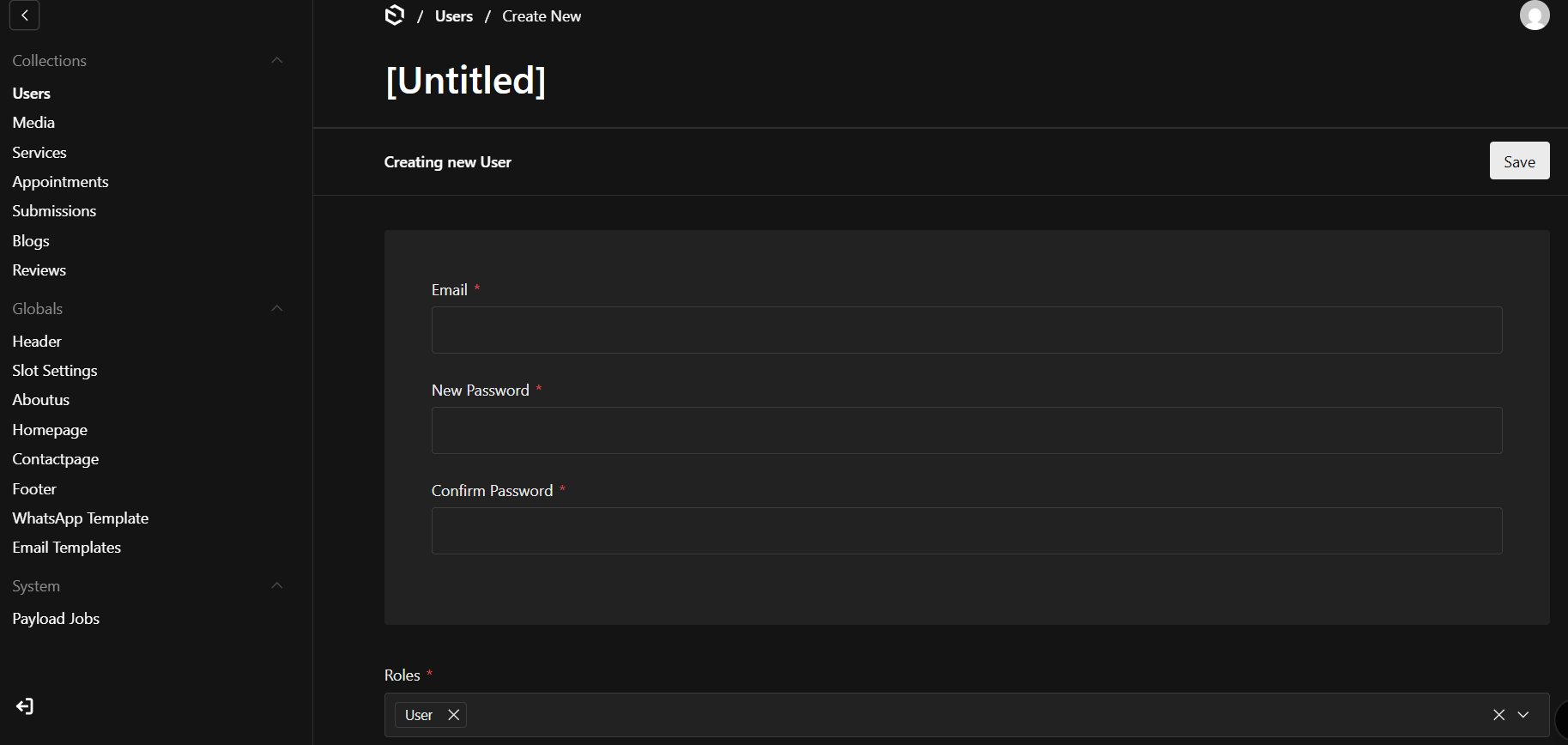Open the user account avatar
Viewport: 1568px width, 745px height.
1534,15
